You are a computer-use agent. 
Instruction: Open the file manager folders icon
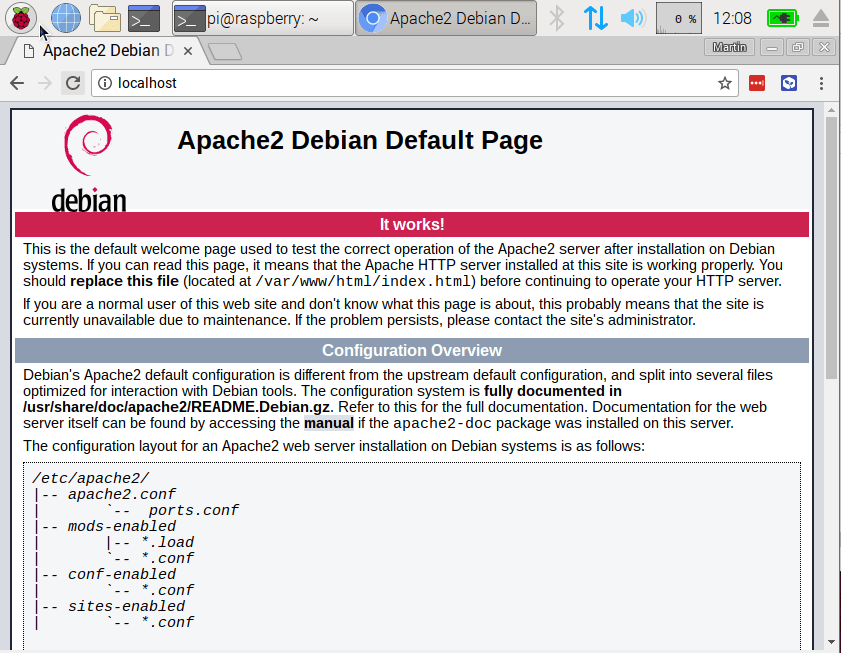click(x=105, y=18)
